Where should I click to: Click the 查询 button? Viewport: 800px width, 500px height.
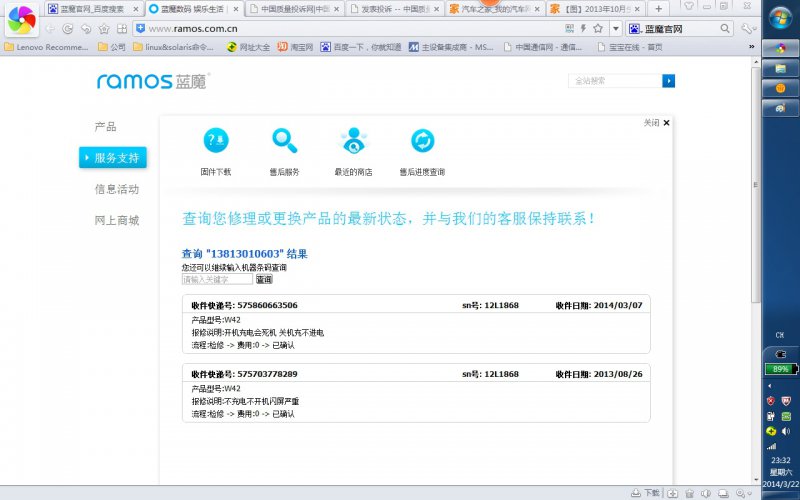tap(264, 279)
